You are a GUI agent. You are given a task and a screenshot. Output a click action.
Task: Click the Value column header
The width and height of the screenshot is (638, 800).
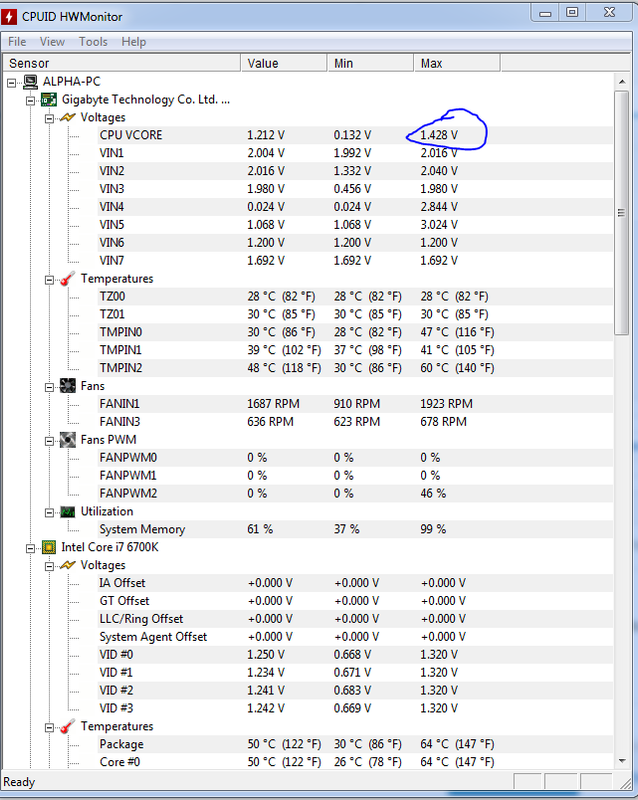pos(284,63)
